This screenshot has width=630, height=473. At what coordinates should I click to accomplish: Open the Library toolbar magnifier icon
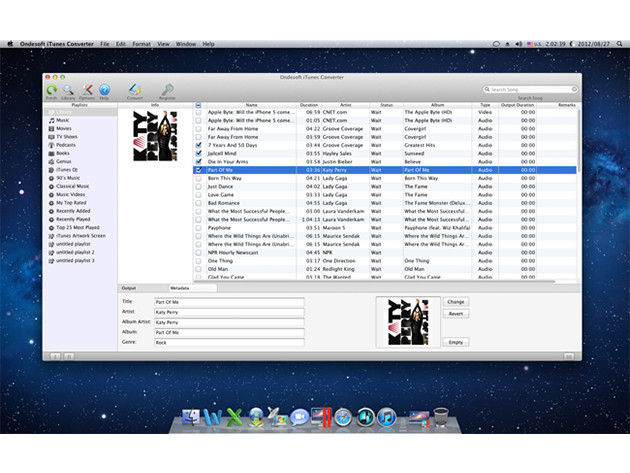click(68, 90)
